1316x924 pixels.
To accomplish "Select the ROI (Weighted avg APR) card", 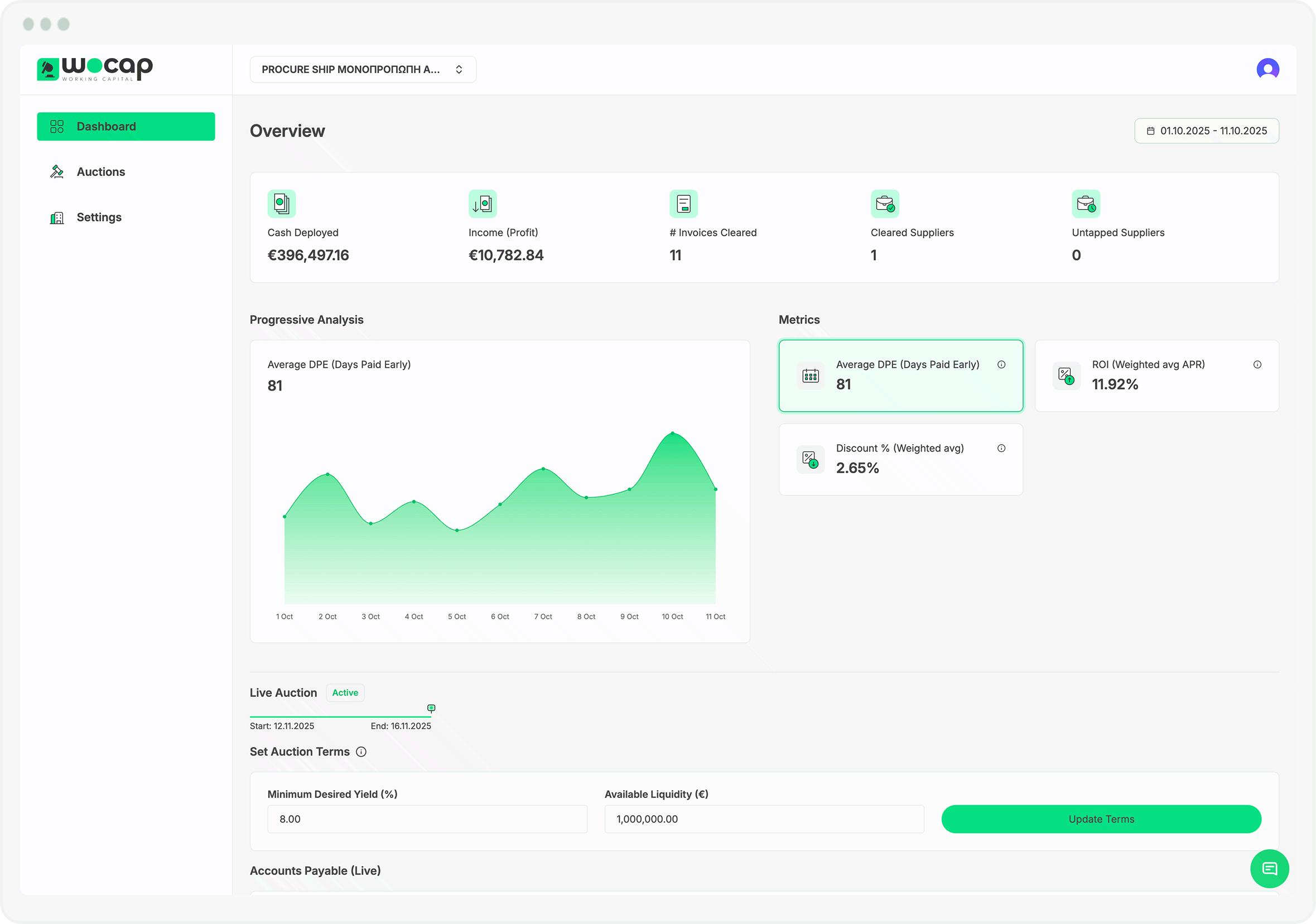I will (x=1156, y=376).
